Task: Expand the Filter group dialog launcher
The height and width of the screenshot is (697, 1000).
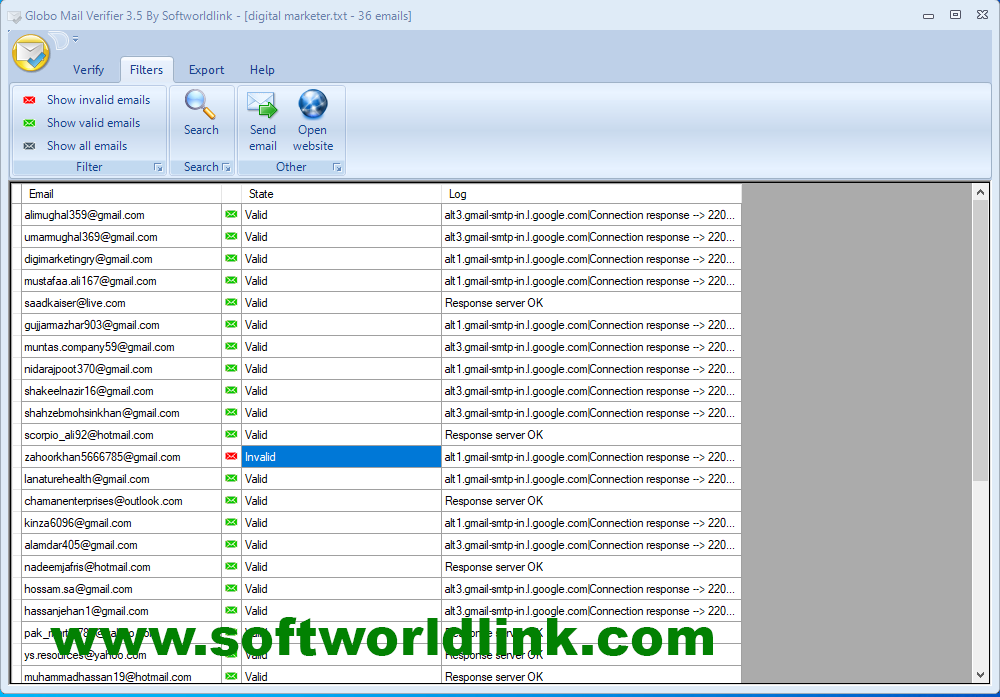Action: point(158,168)
